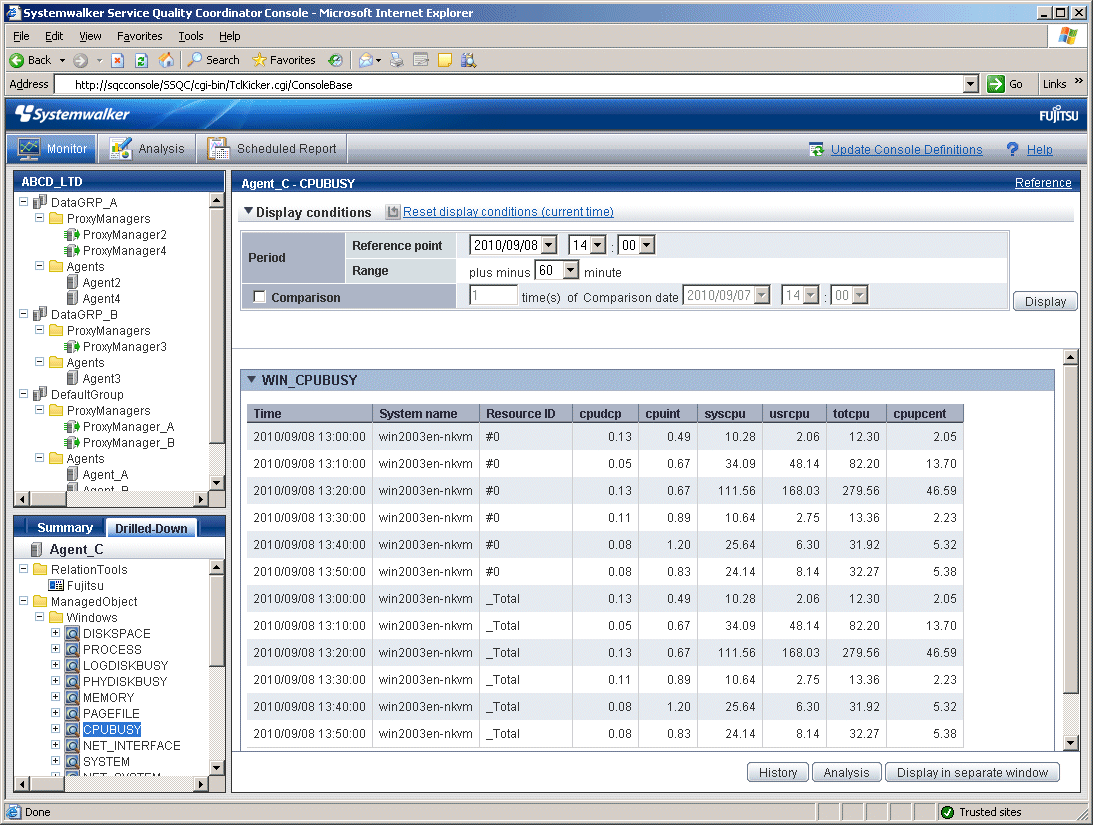The height and width of the screenshot is (825, 1093).
Task: Click the Scheduled Report calendar icon
Action: click(218, 148)
